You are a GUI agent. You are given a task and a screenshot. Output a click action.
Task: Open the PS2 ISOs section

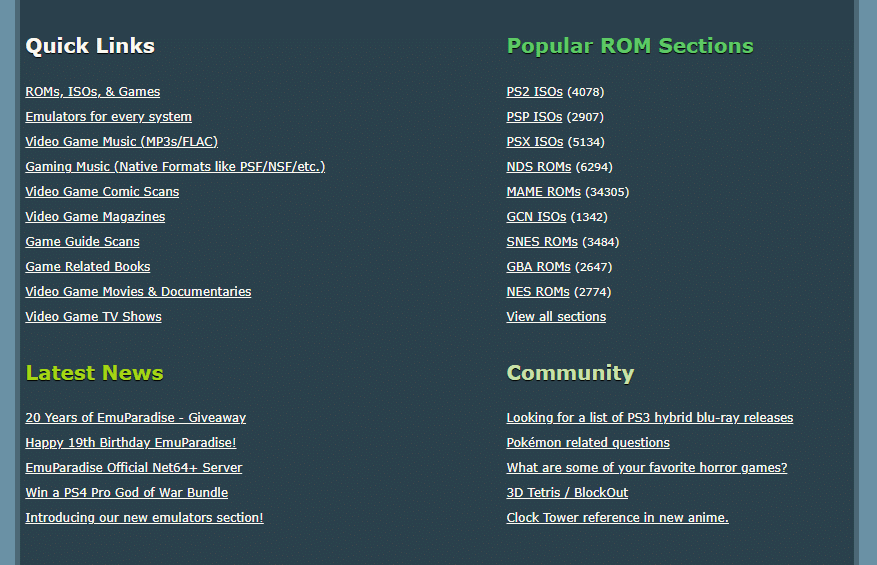(534, 92)
